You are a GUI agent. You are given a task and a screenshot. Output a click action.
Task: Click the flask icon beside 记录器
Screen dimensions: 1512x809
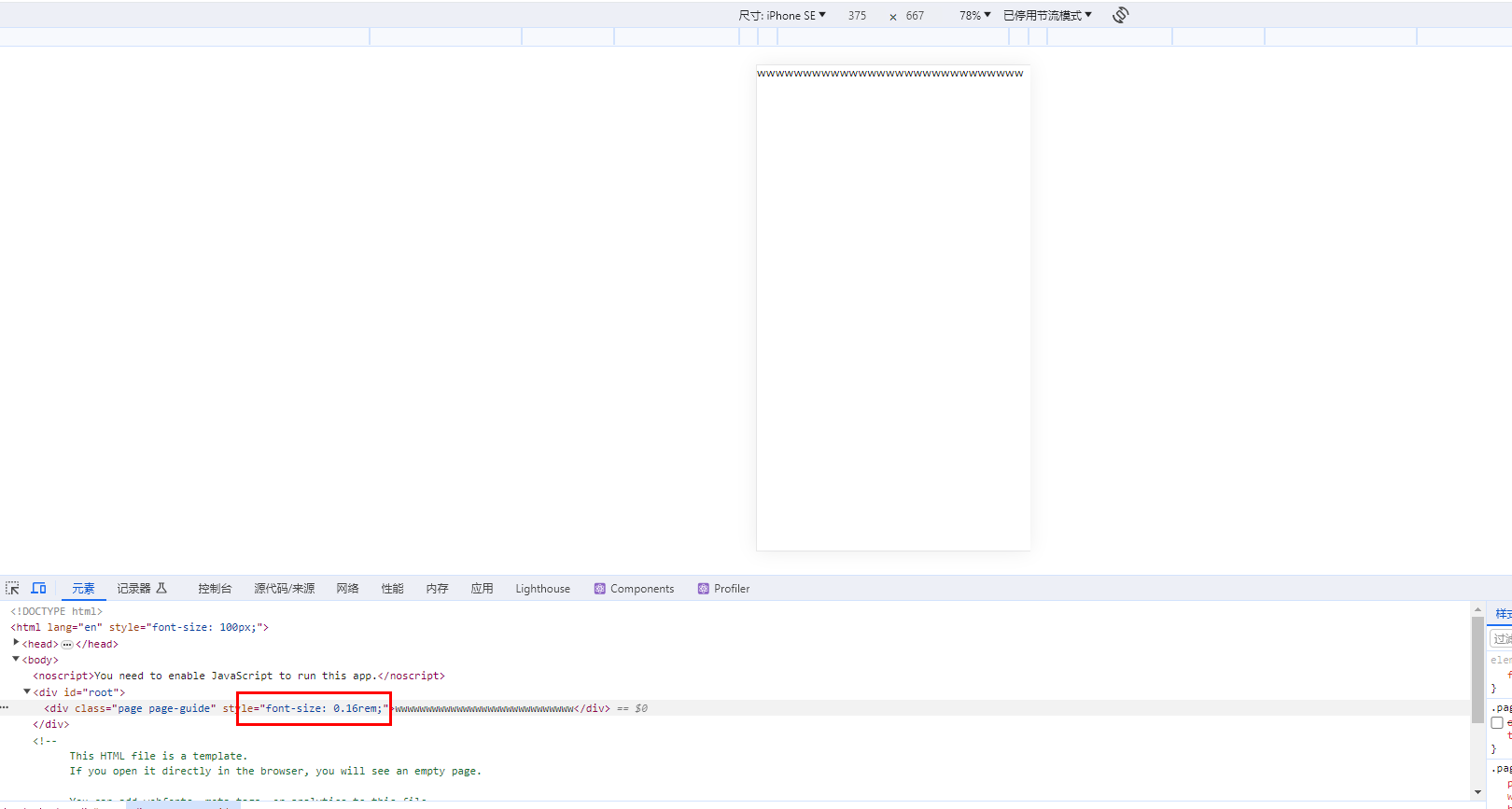[161, 588]
